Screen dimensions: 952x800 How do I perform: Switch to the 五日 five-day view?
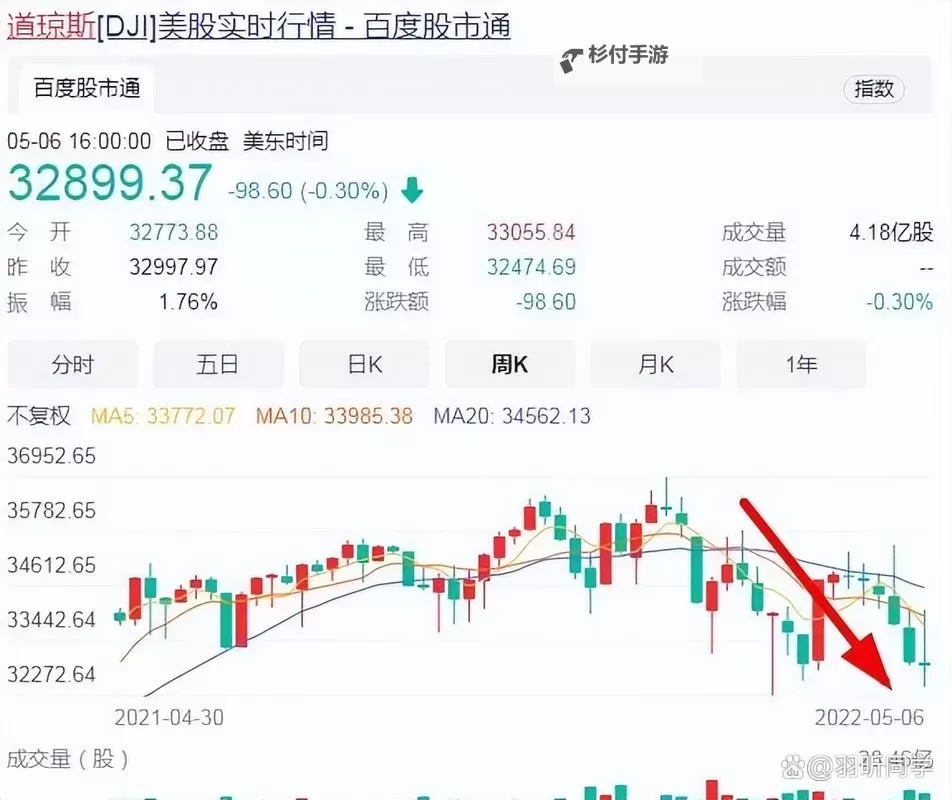[x=218, y=364]
